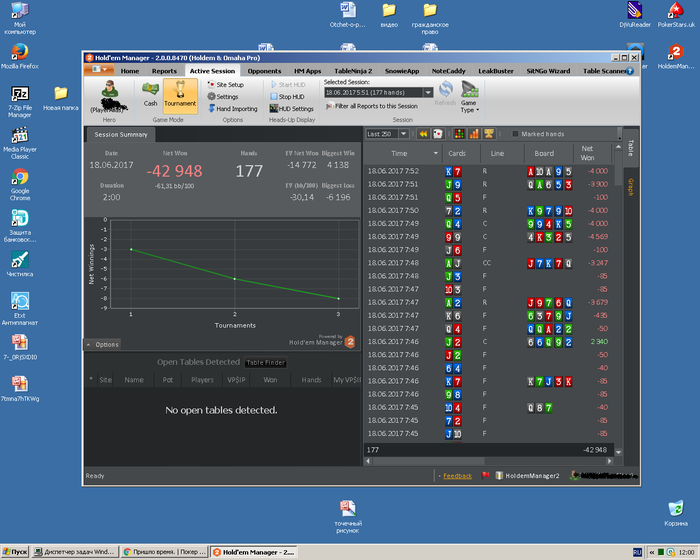The image size is (700, 560).
Task: Open Settings in Options group
Action: click(x=223, y=96)
